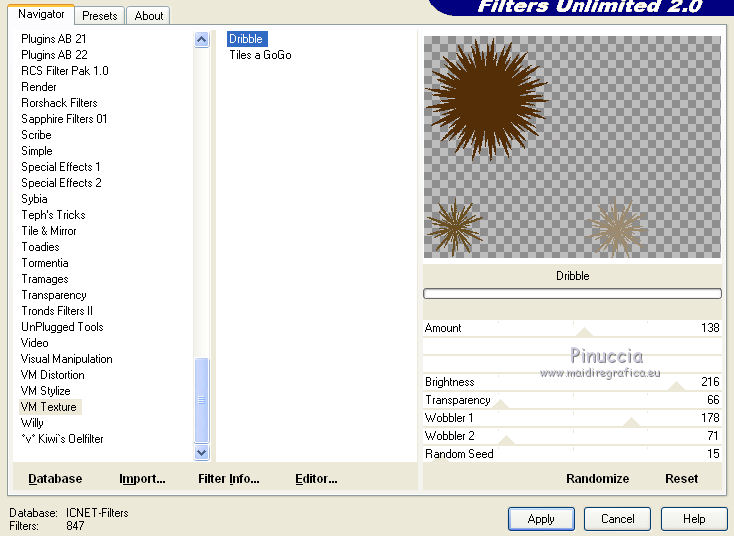Open the Presets tab
This screenshot has height=536, width=734.
coord(100,15)
